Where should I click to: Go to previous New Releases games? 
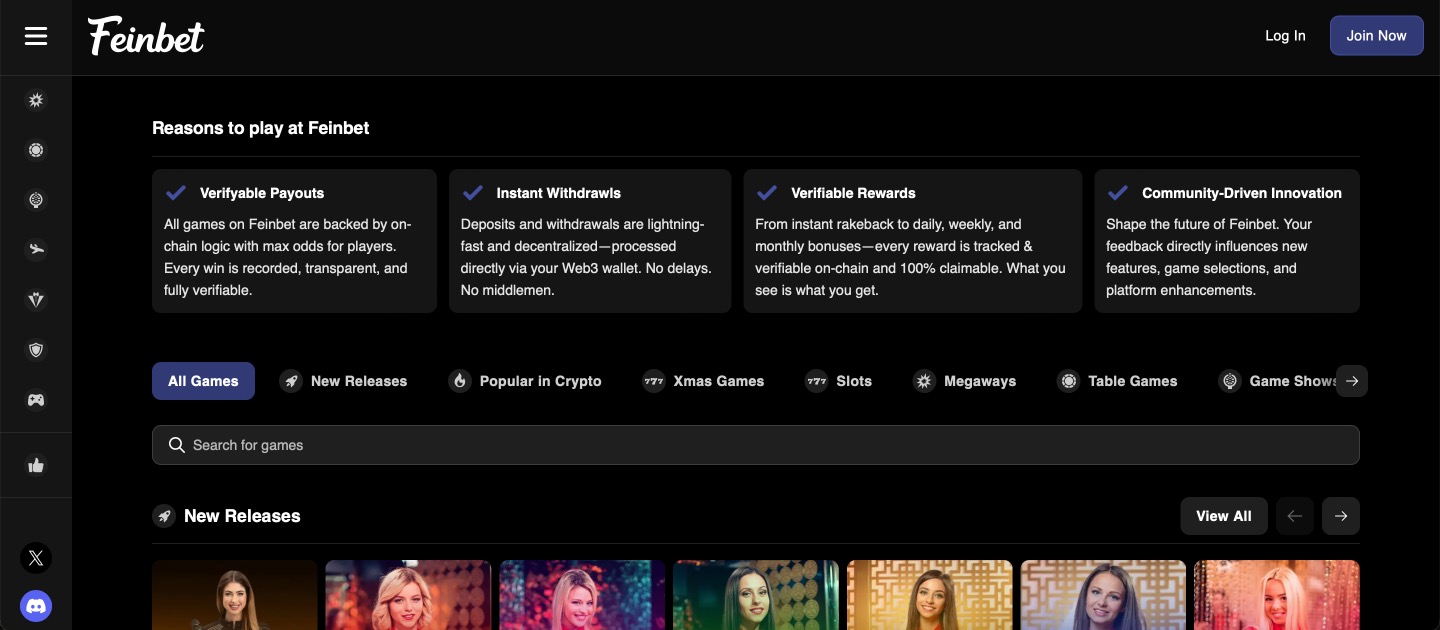1294,516
